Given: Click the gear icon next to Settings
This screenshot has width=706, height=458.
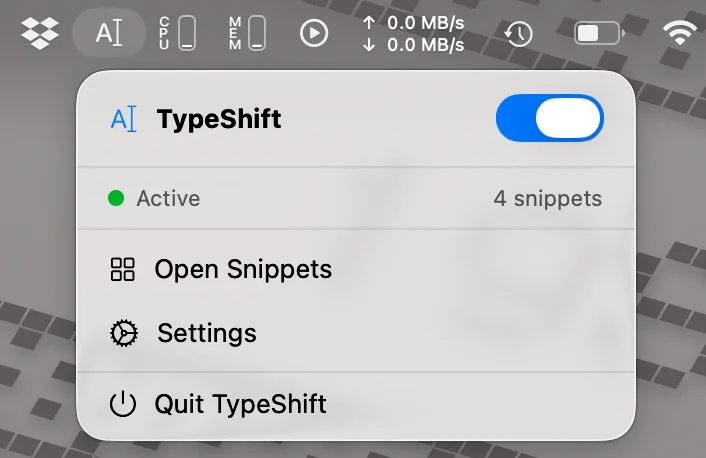Looking at the screenshot, I should point(124,333).
